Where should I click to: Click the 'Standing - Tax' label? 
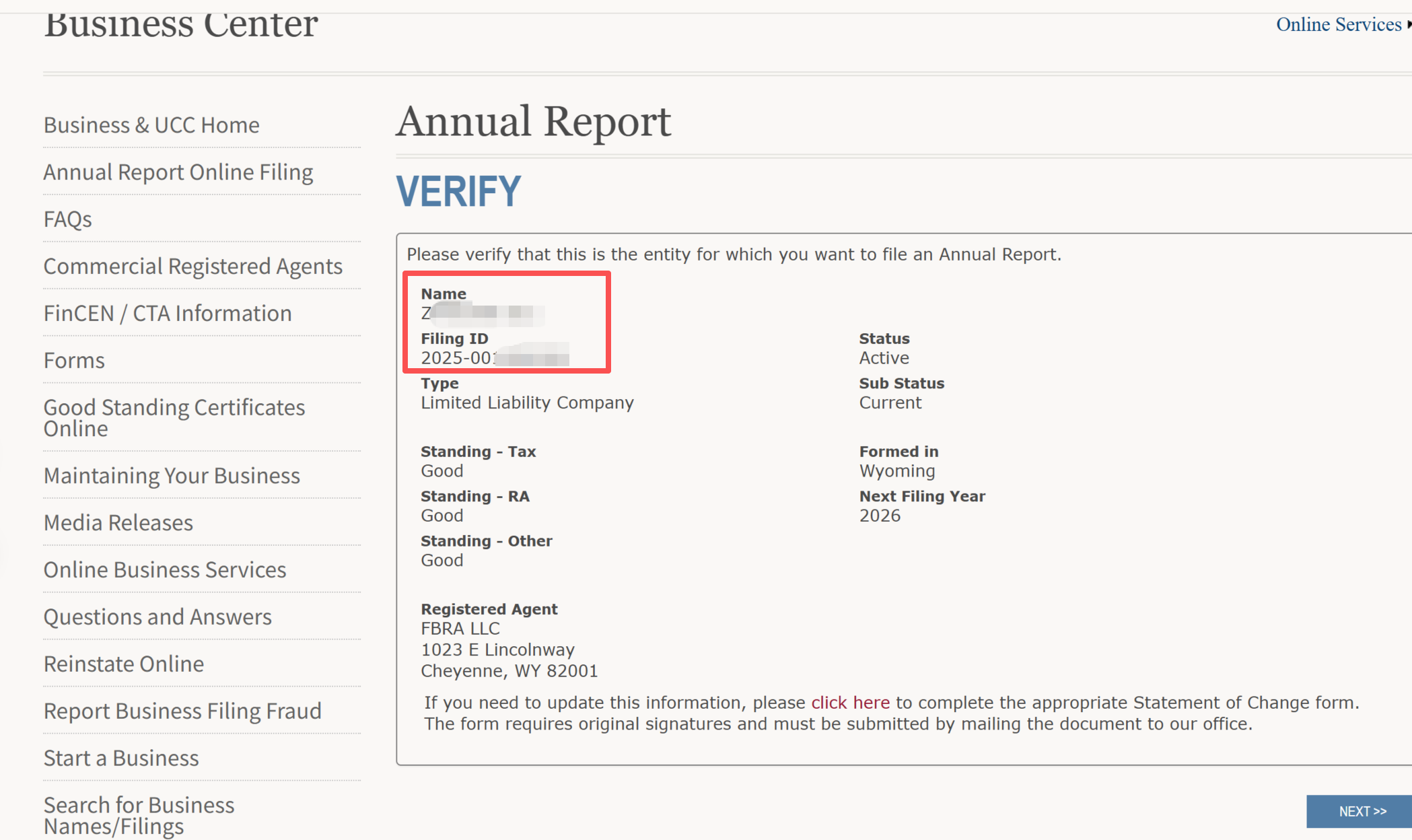tap(478, 452)
